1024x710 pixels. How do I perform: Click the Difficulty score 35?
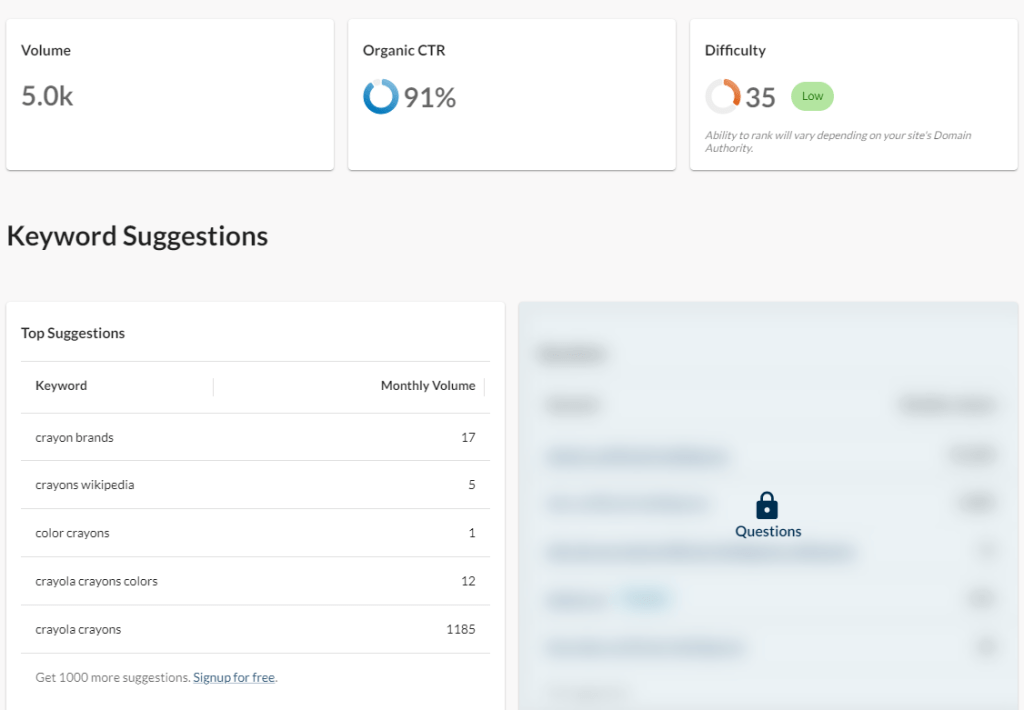[x=760, y=97]
